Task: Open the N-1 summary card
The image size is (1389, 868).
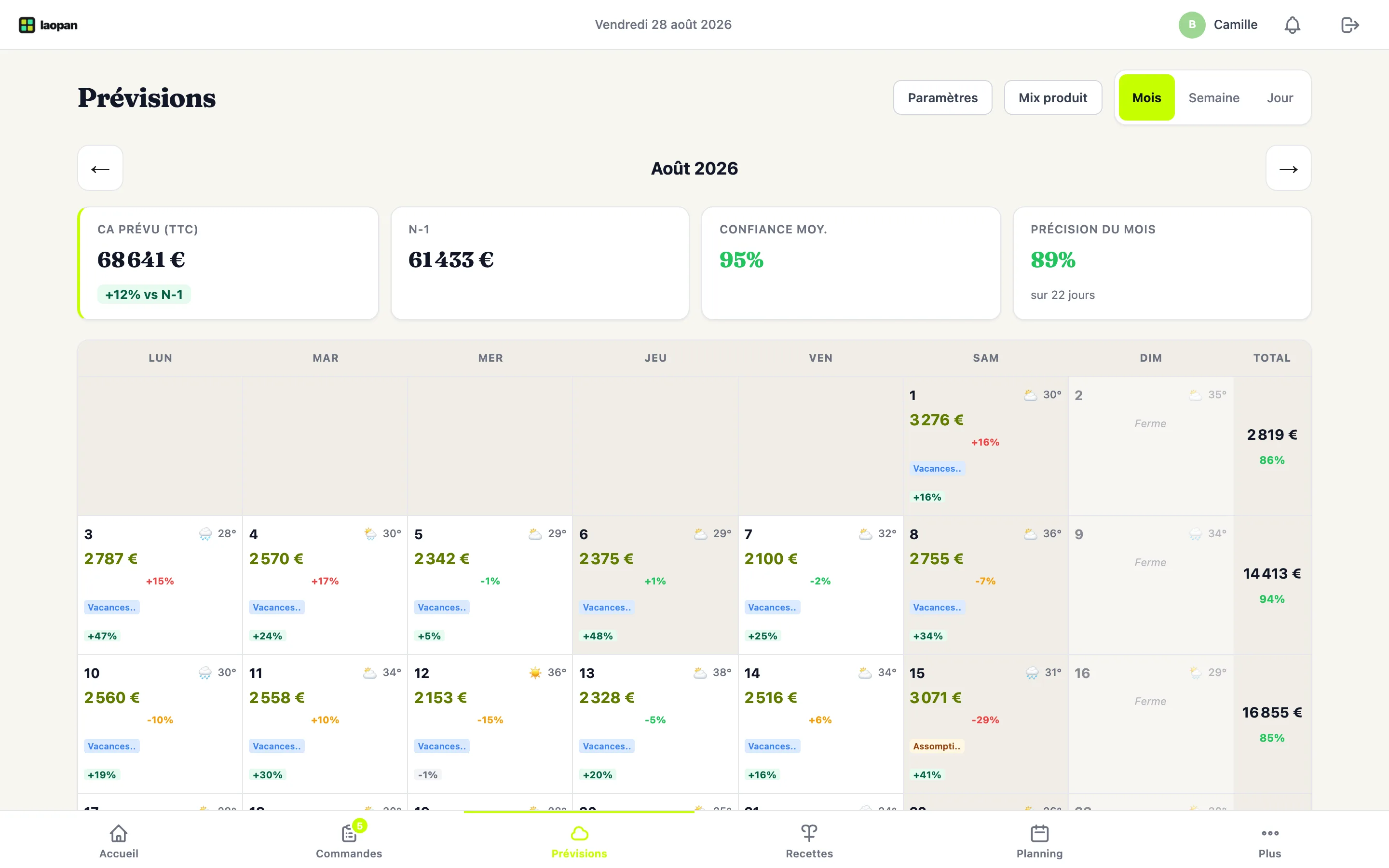Action: (x=540, y=263)
